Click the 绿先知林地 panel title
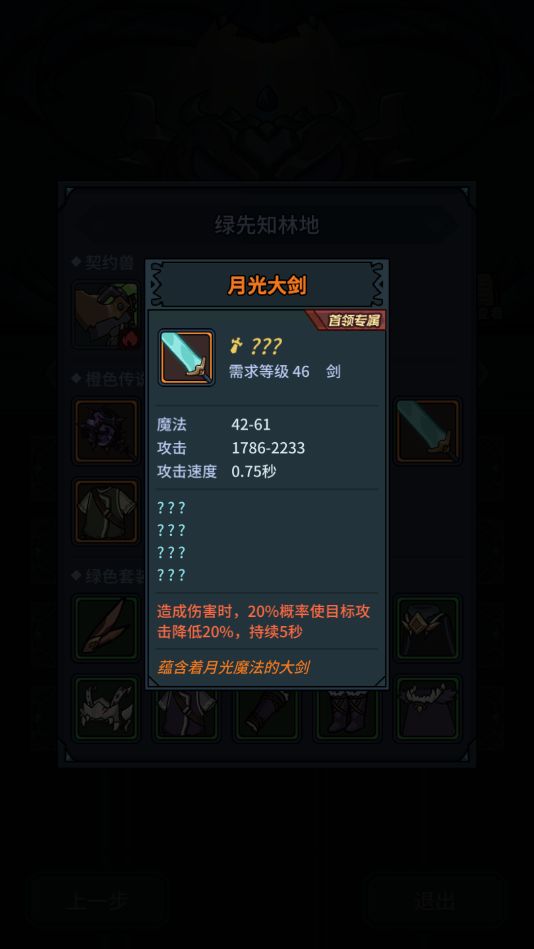The image size is (534, 949). click(267, 225)
